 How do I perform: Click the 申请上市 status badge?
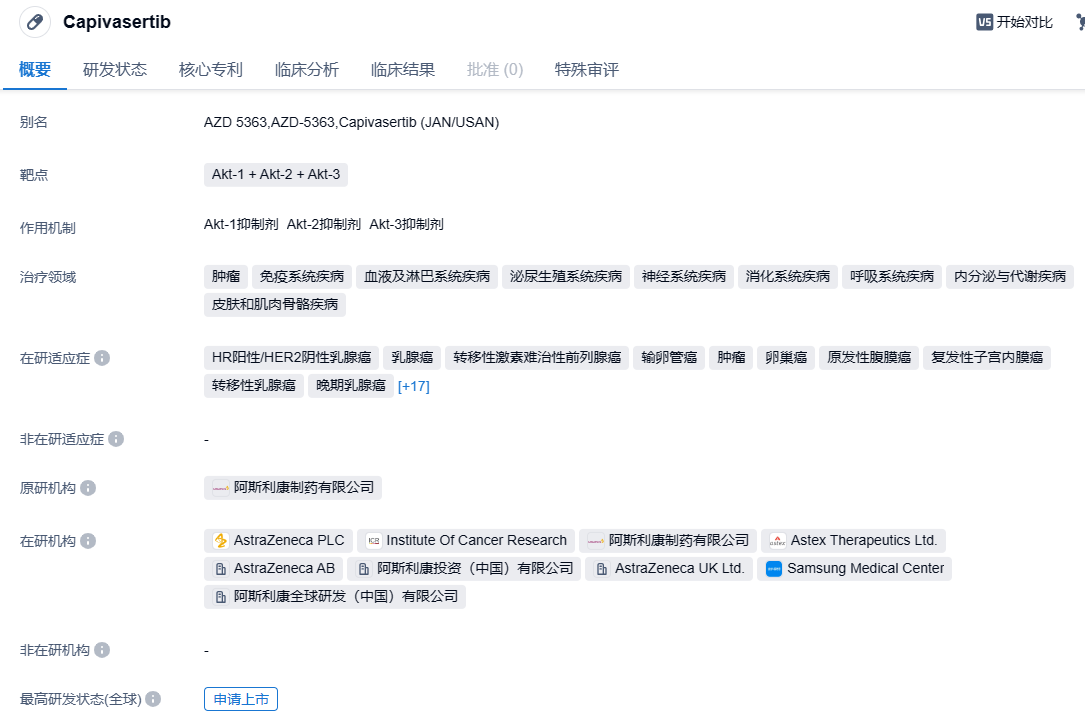click(x=241, y=699)
